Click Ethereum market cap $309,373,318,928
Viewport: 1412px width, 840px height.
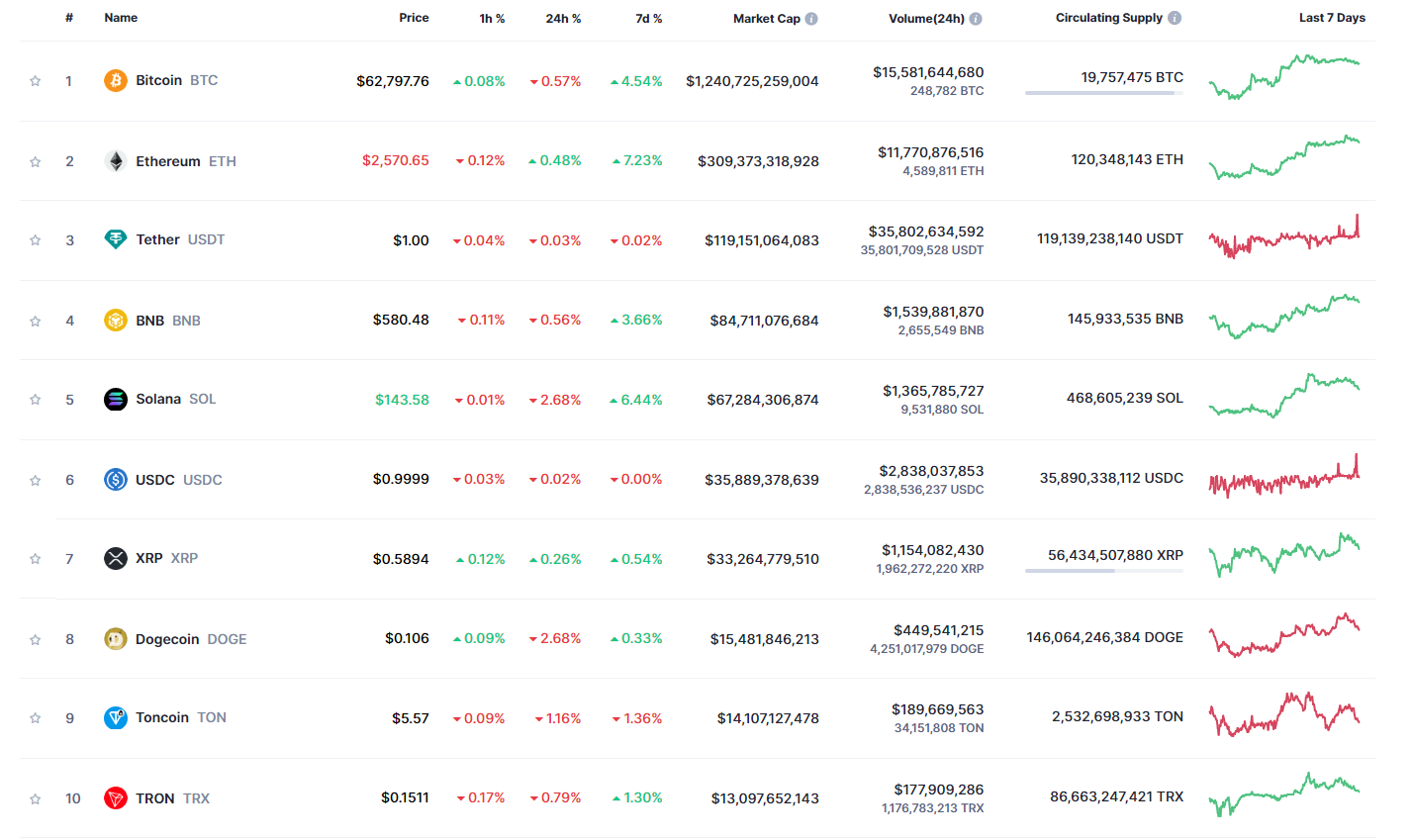(758, 161)
